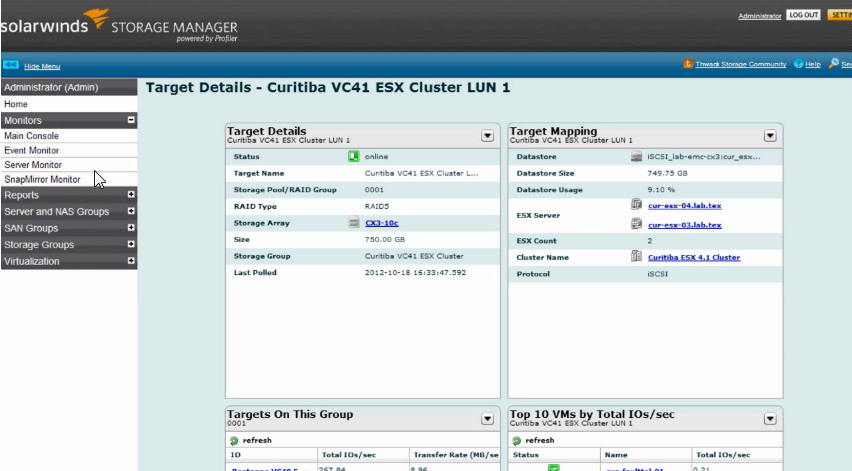Open Target Details panel dropdown arrow
Image resolution: width=852 pixels, height=471 pixels.
pyautogui.click(x=487, y=136)
